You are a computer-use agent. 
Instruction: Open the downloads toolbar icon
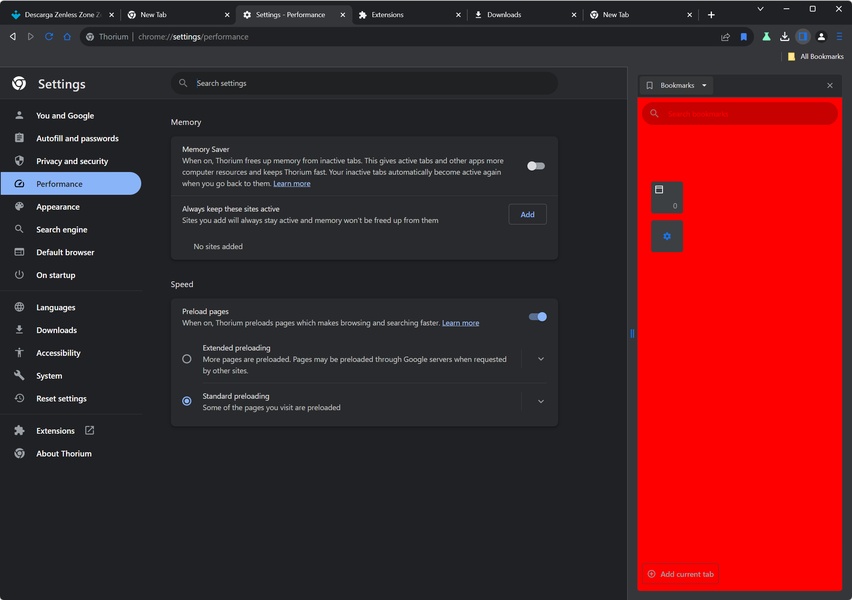(785, 37)
